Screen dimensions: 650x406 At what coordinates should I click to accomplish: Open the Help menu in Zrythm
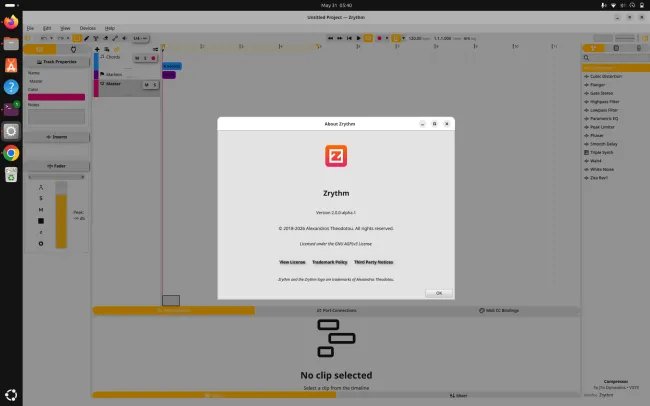tap(109, 28)
